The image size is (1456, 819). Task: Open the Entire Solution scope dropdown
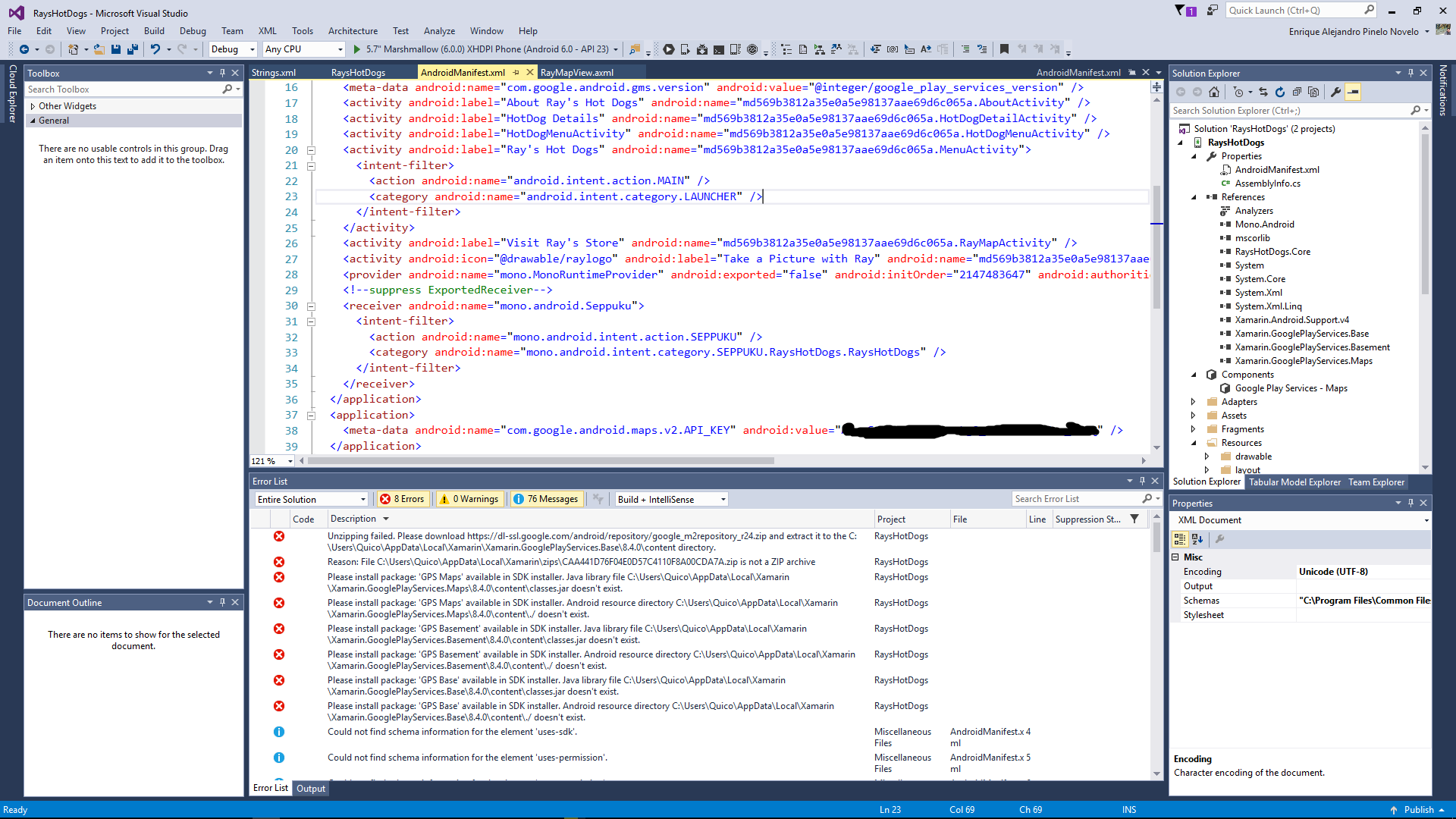coord(312,499)
